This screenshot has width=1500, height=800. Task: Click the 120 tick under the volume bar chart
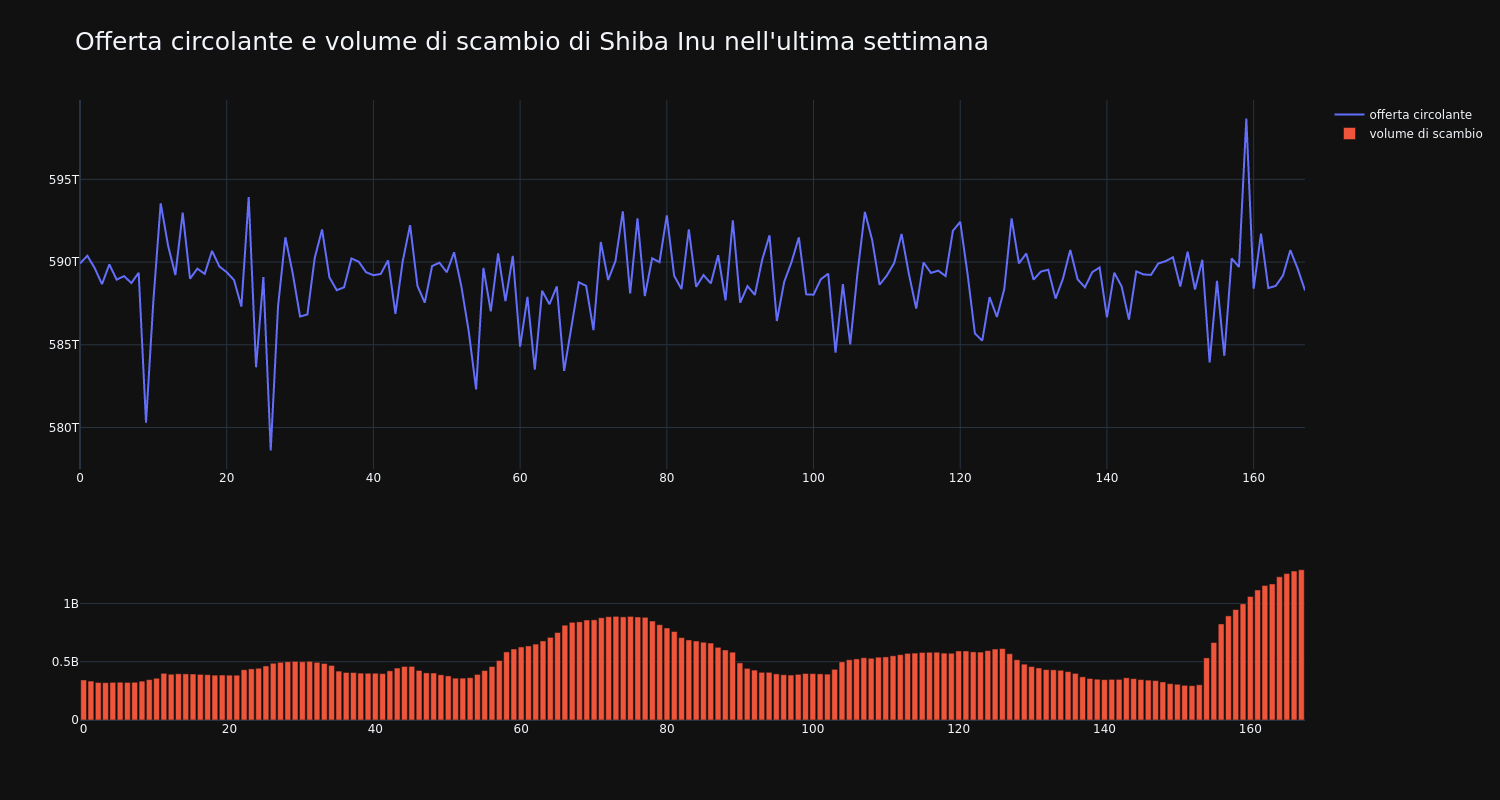[x=959, y=730]
